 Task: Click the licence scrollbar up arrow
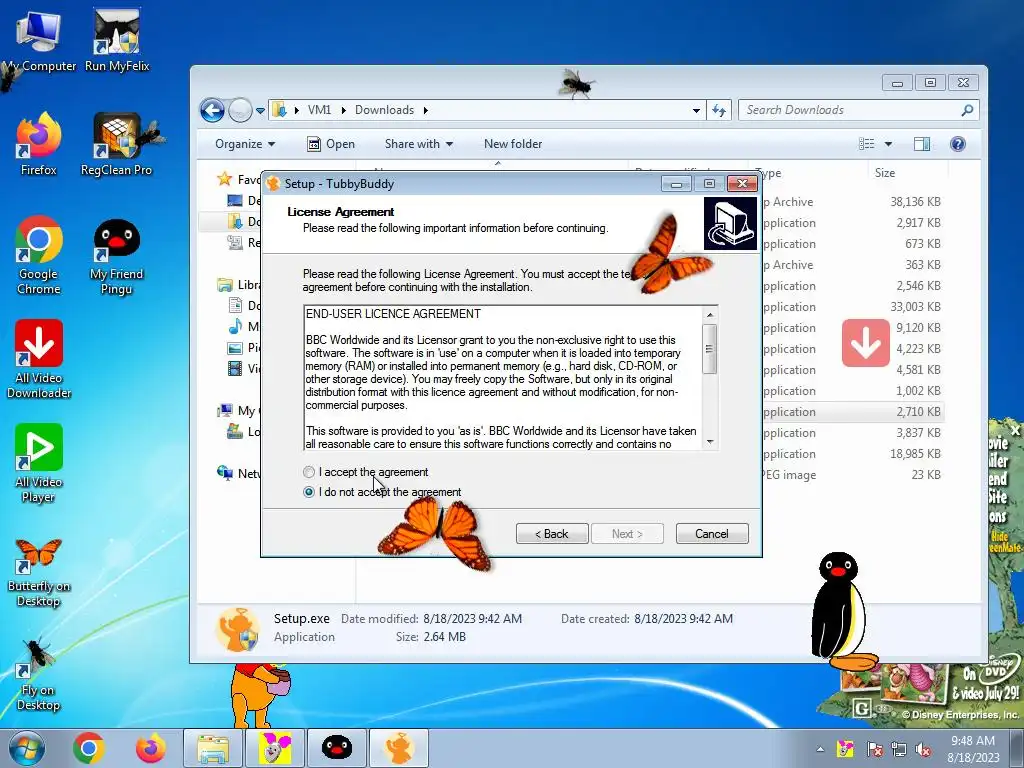click(x=710, y=315)
